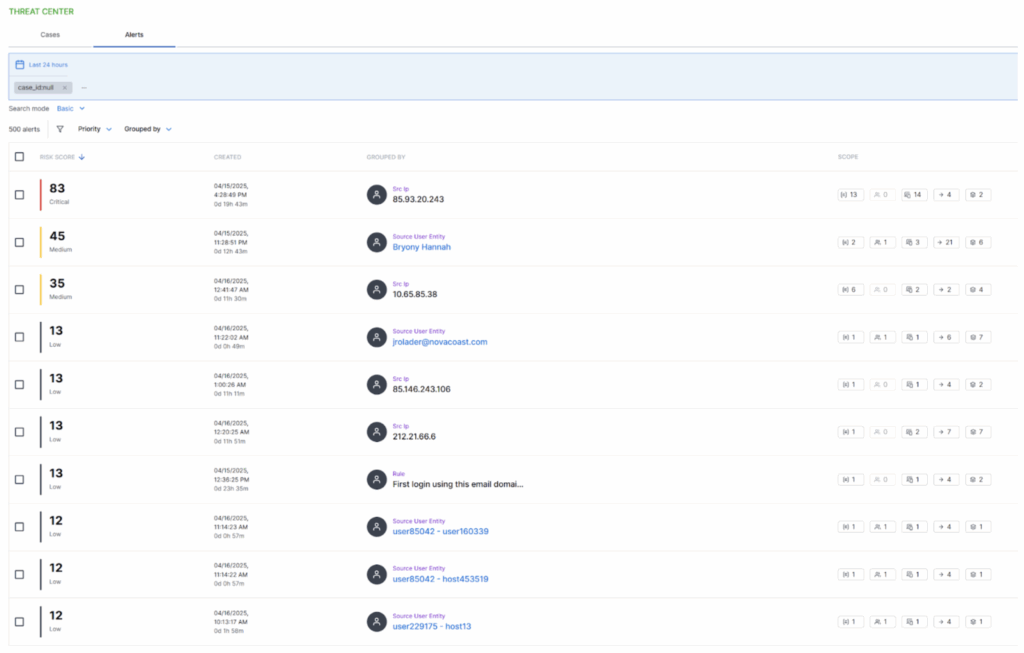Image resolution: width=1024 pixels, height=653 pixels.
Task: Change Search mode from Basic dropdown
Action: (71, 108)
